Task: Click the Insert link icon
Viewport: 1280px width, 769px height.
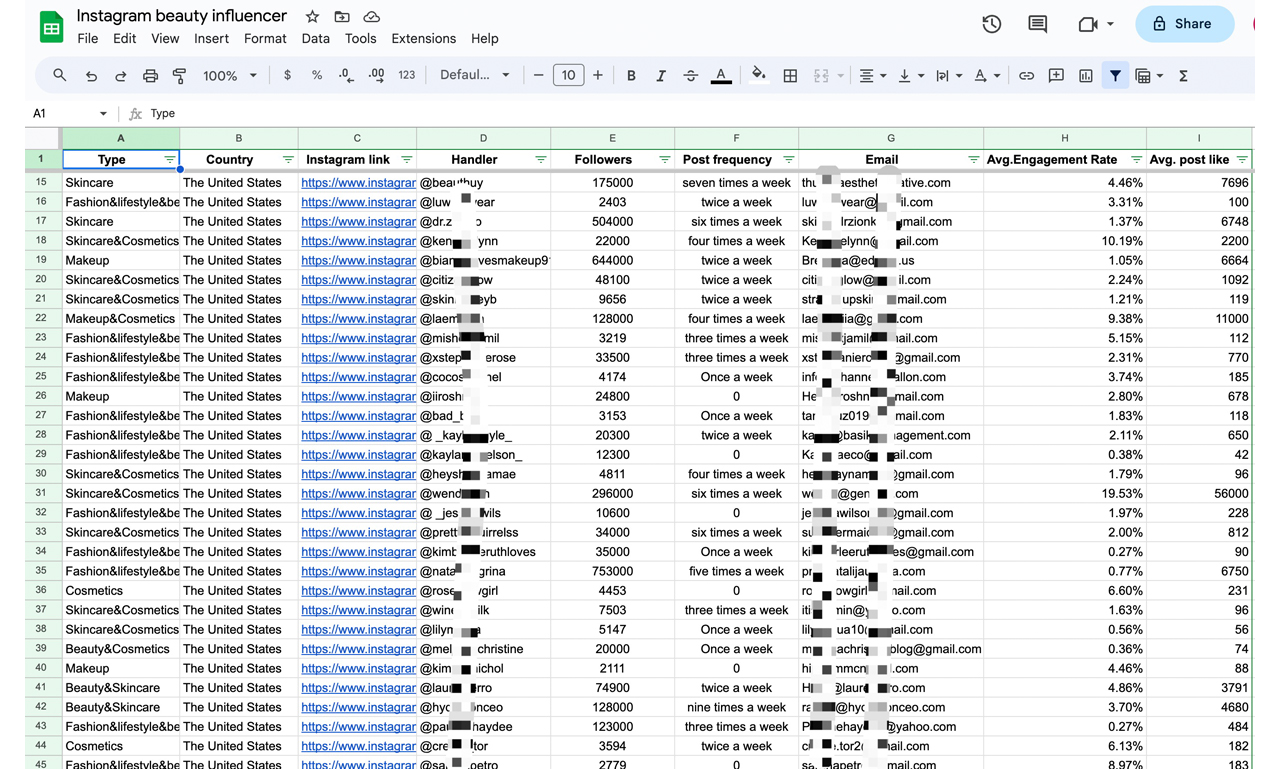Action: 1026,76
